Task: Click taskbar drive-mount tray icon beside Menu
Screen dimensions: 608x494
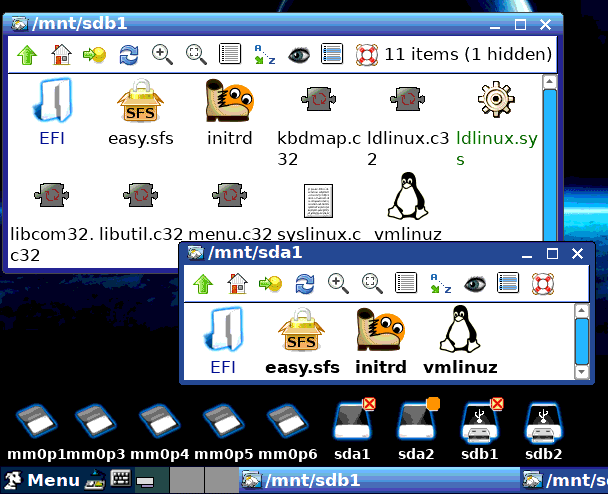Action: (x=95, y=480)
